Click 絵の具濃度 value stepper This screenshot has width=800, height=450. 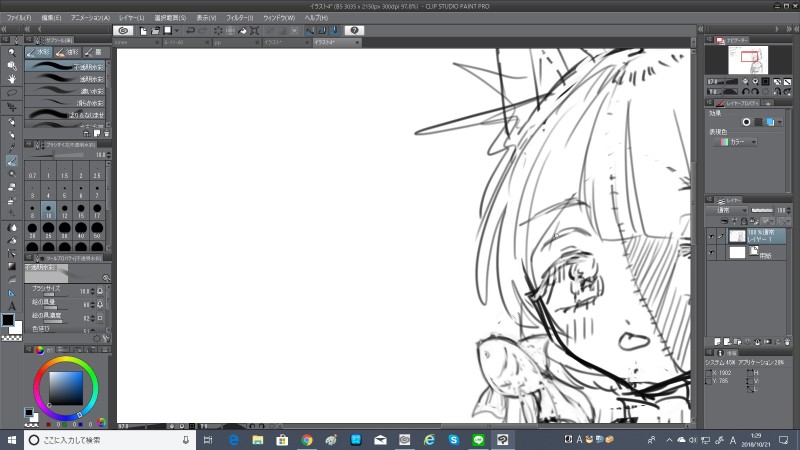pos(92,317)
